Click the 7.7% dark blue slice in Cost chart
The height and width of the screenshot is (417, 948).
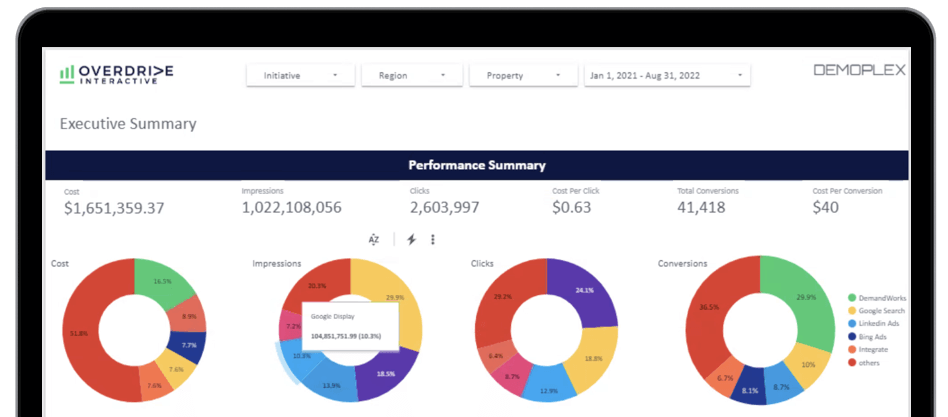pyautogui.click(x=189, y=345)
